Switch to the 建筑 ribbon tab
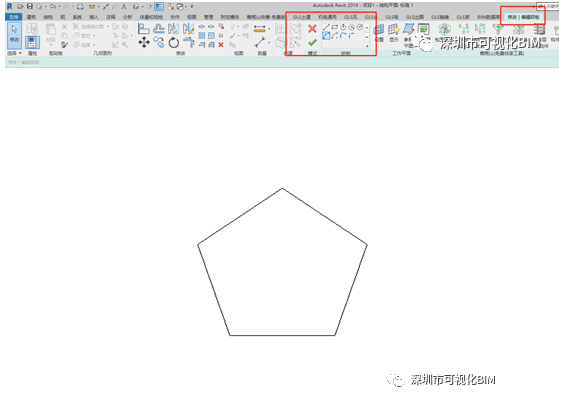 coord(32,17)
